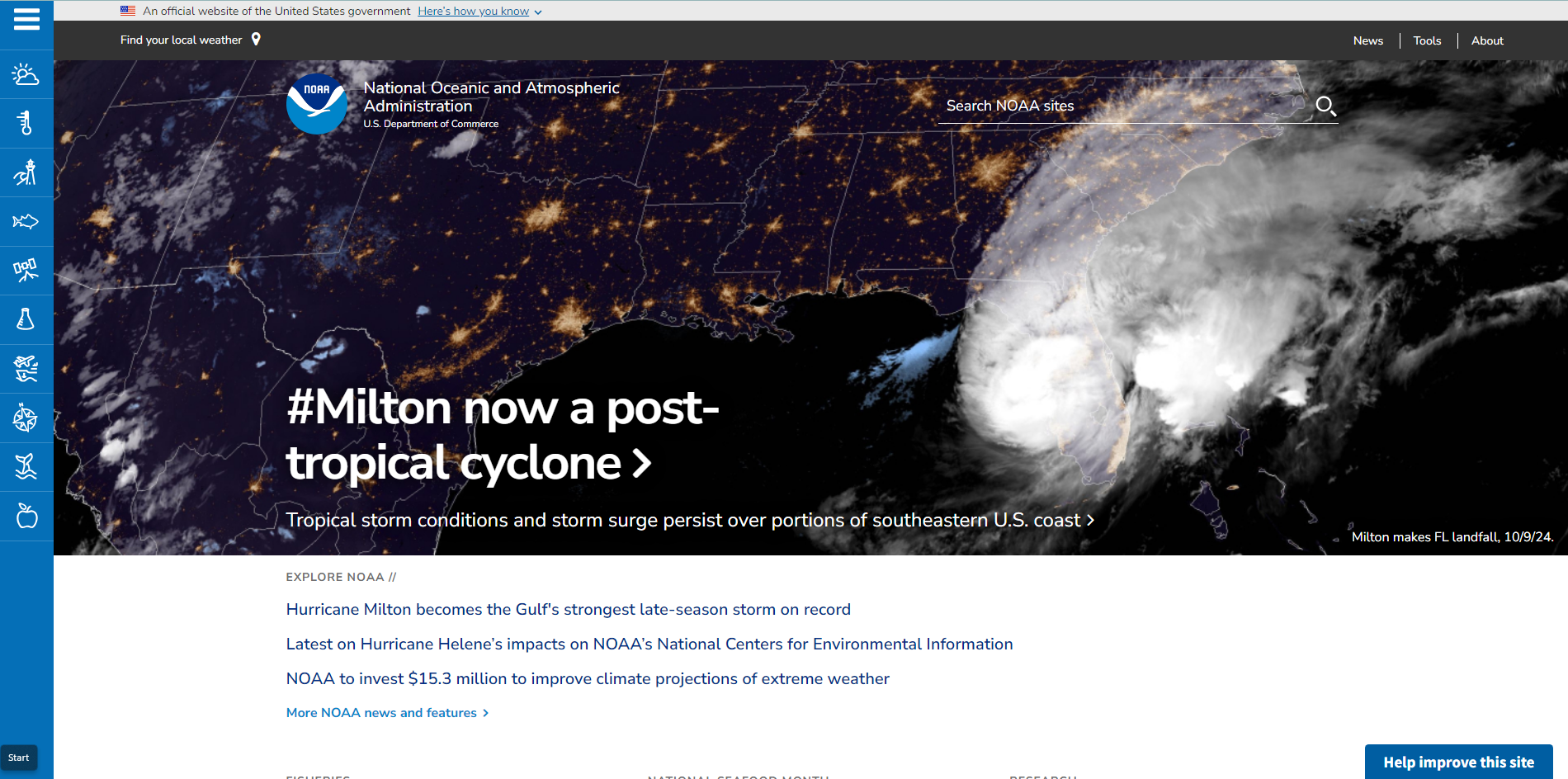Open Latest on Hurricane Helene's impacts link
The width and height of the screenshot is (1568, 779).
[649, 644]
